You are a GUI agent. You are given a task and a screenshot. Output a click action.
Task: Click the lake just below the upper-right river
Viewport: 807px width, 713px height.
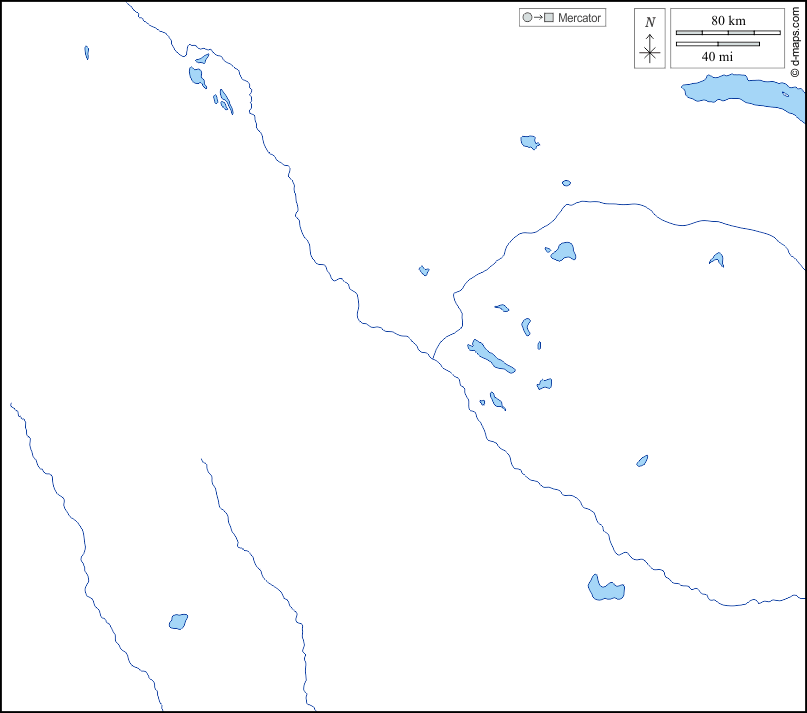tap(564, 251)
